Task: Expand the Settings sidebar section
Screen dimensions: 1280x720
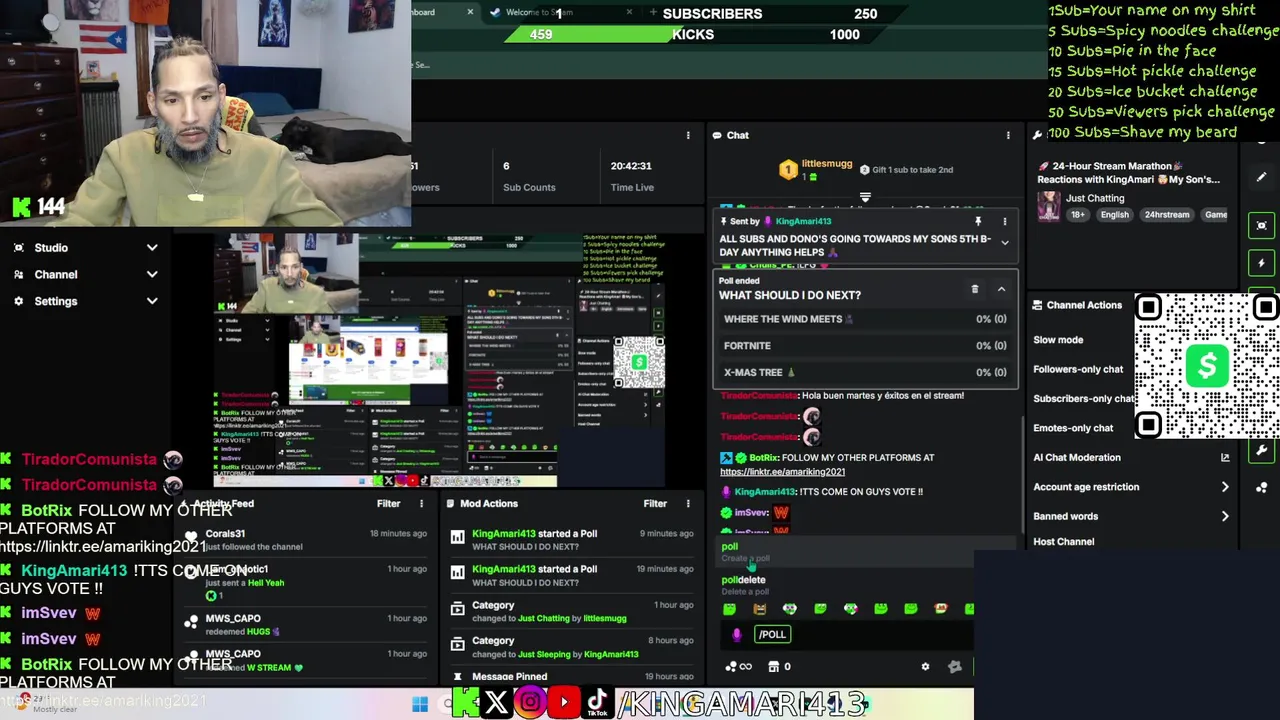Action: pyautogui.click(x=85, y=301)
